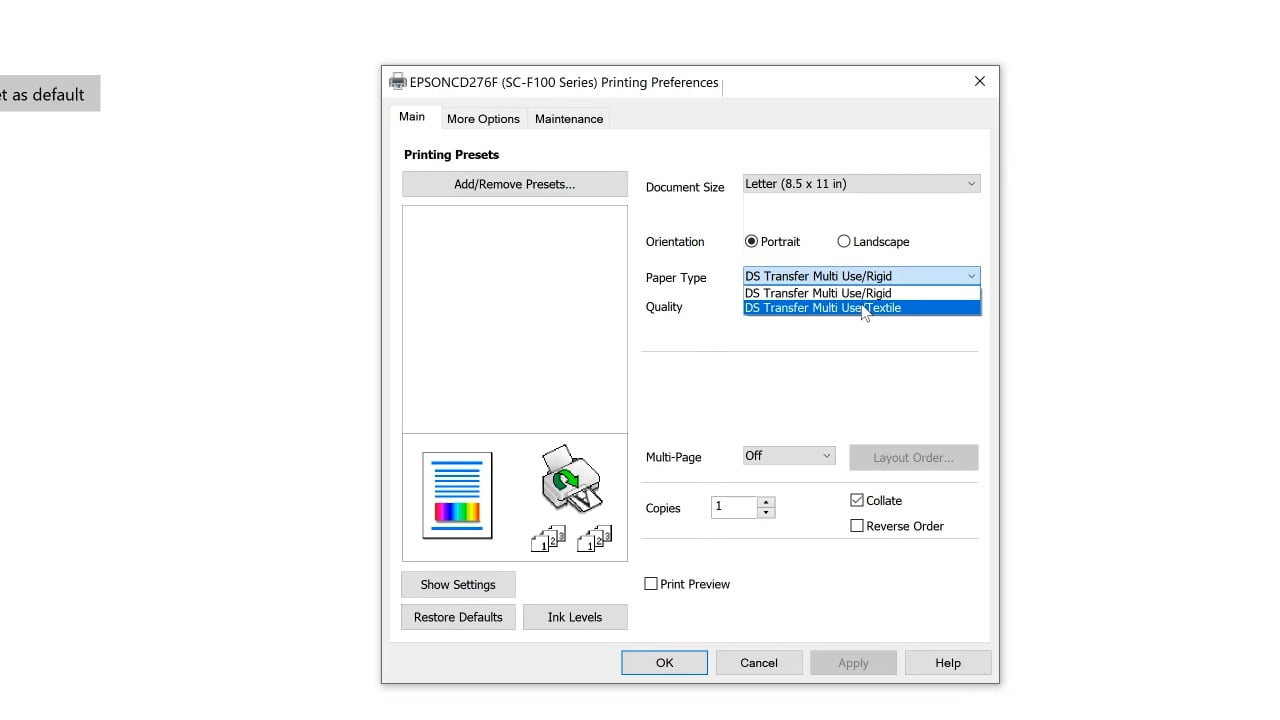
Task: Click Restore Defaults button
Action: tap(458, 617)
